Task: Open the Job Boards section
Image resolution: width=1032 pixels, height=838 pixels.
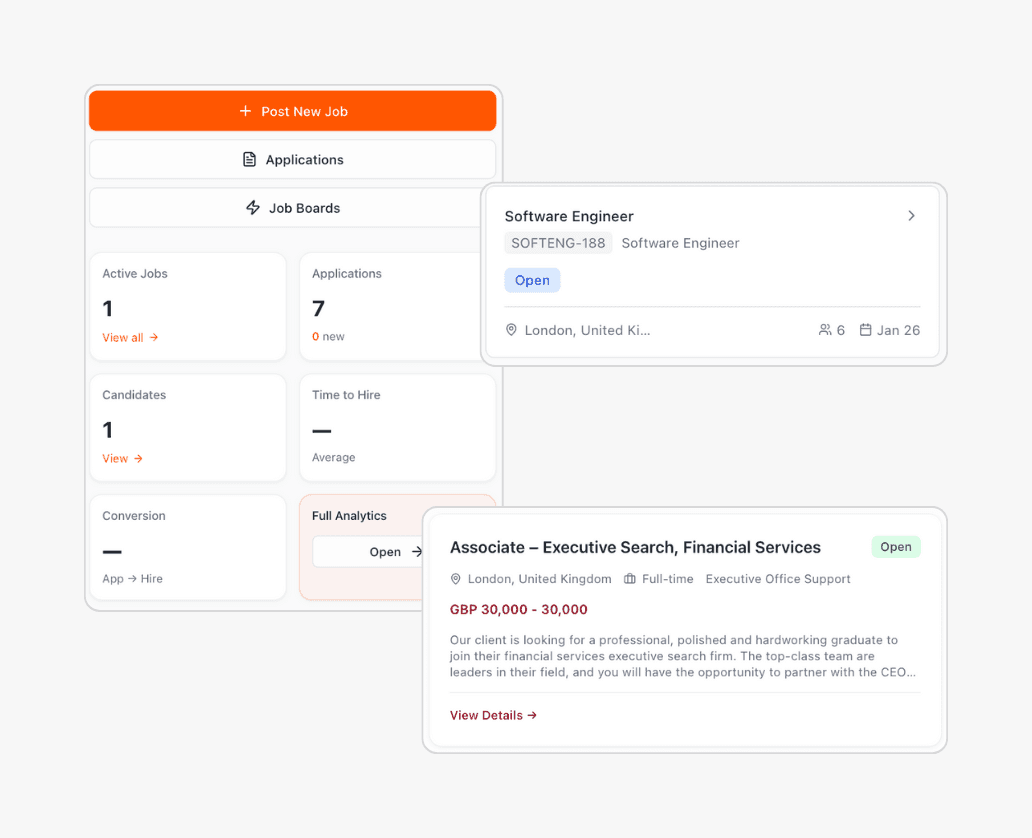Action: coord(292,207)
